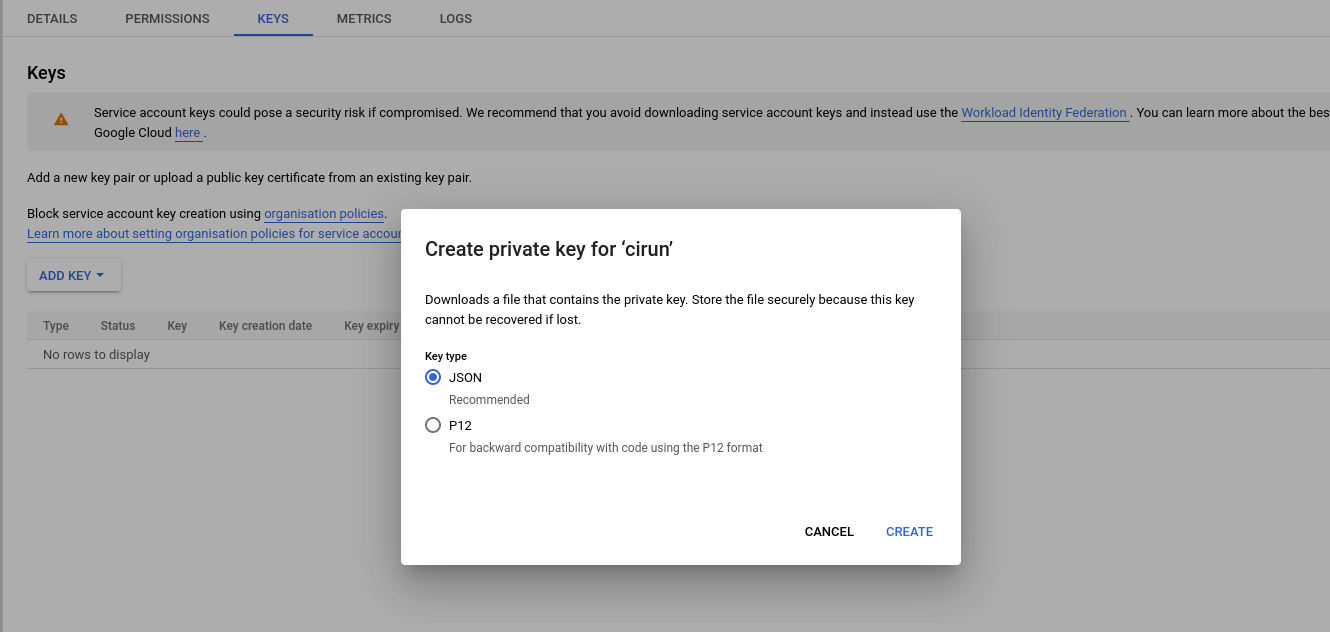Open the ADD KEY dropdown
Screen dimensions: 1330x632
(73, 276)
